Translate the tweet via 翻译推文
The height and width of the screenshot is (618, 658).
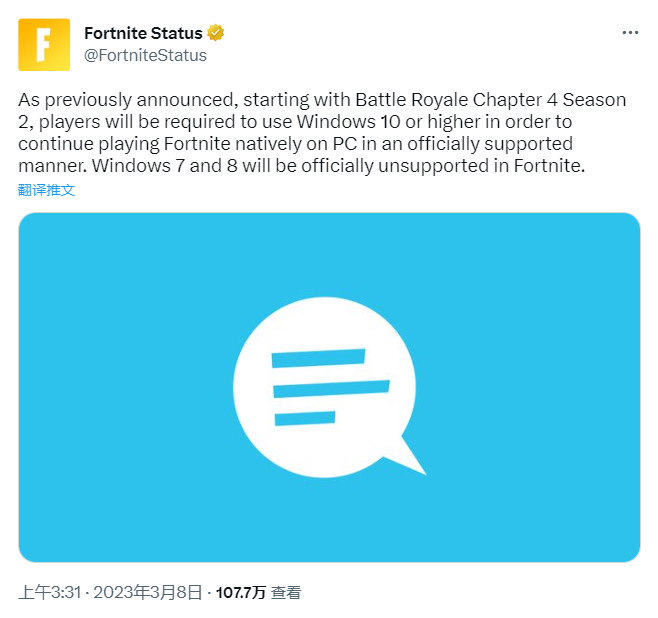(x=46, y=190)
